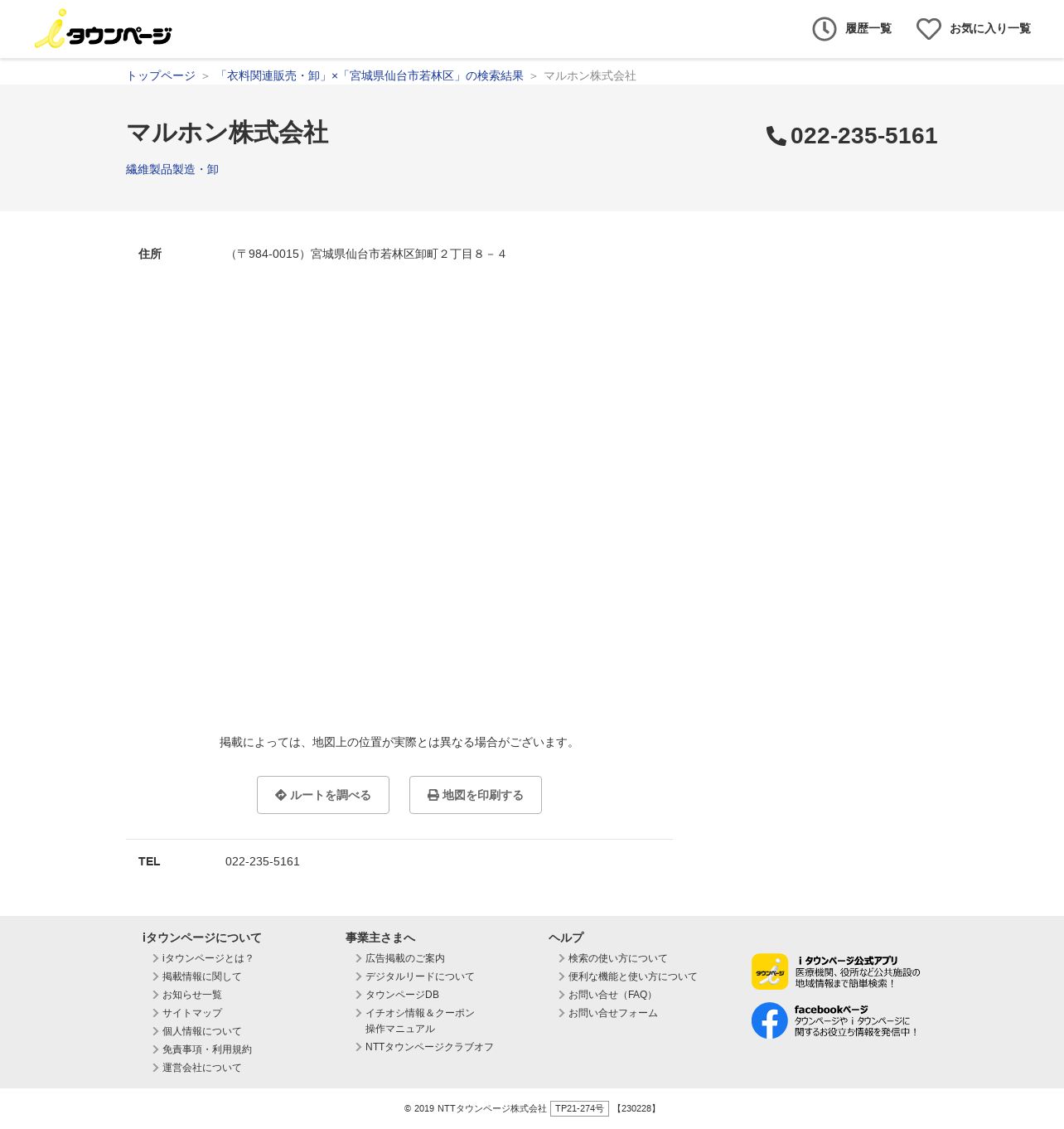Call header phone number 022-235-5161
1064x1129 pixels.
pos(863,136)
